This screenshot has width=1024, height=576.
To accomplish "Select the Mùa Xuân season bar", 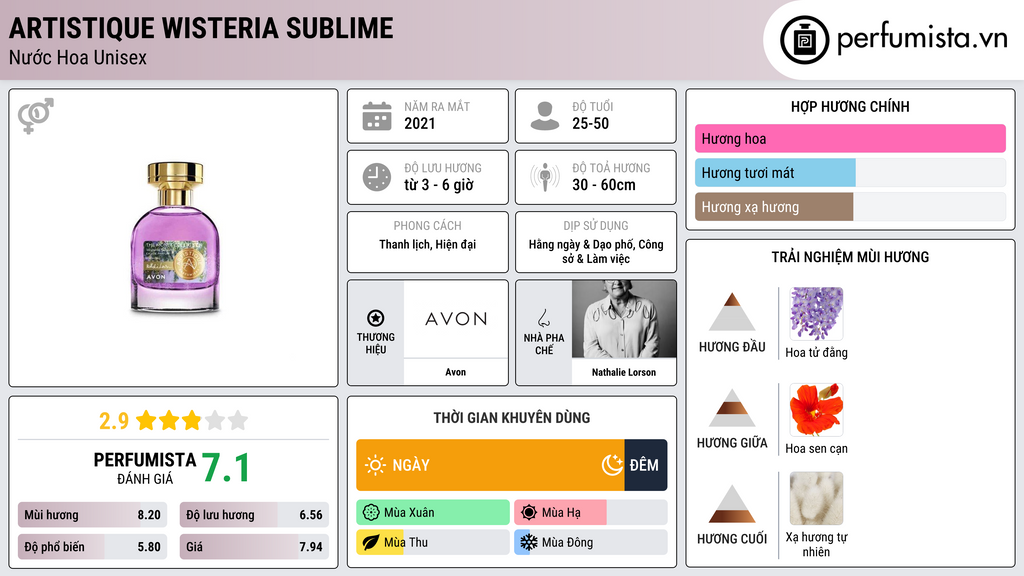I will pos(433,513).
